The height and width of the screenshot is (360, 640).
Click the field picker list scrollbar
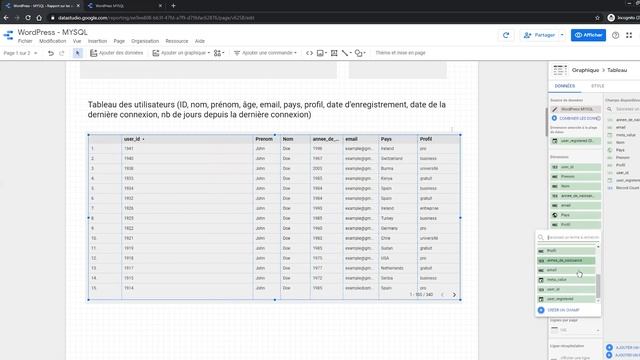[x=598, y=286]
